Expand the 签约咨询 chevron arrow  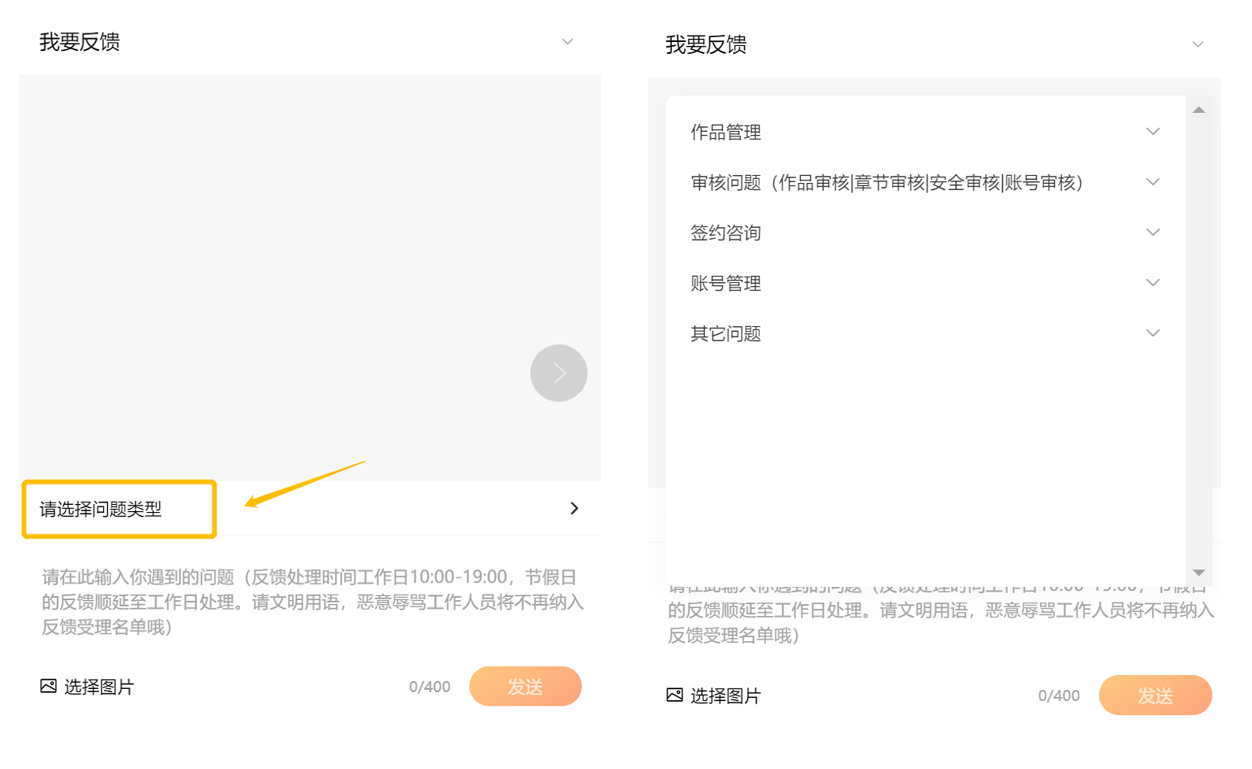coord(1152,232)
